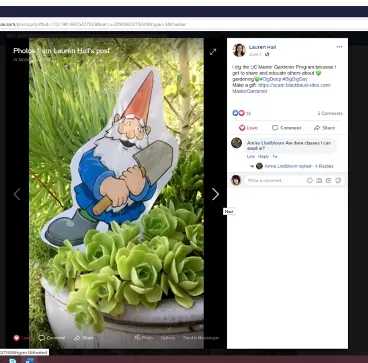Click the blue Like reaction icon
This screenshot has width=368, height=363.
235,113
